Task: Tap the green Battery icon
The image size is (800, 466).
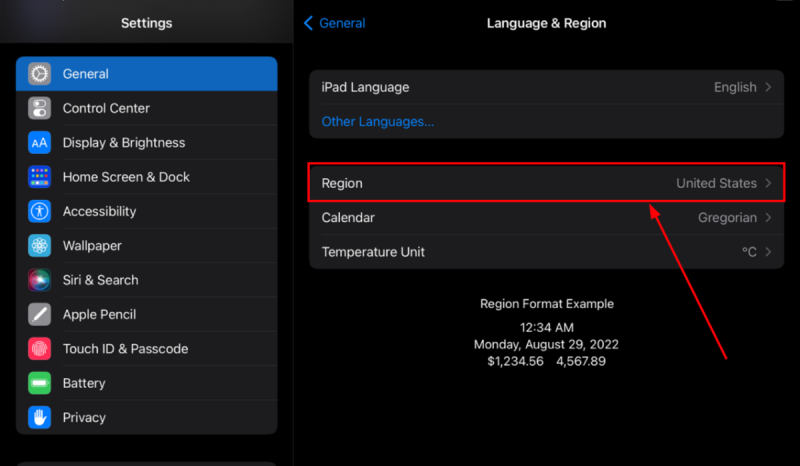Action: (40, 383)
